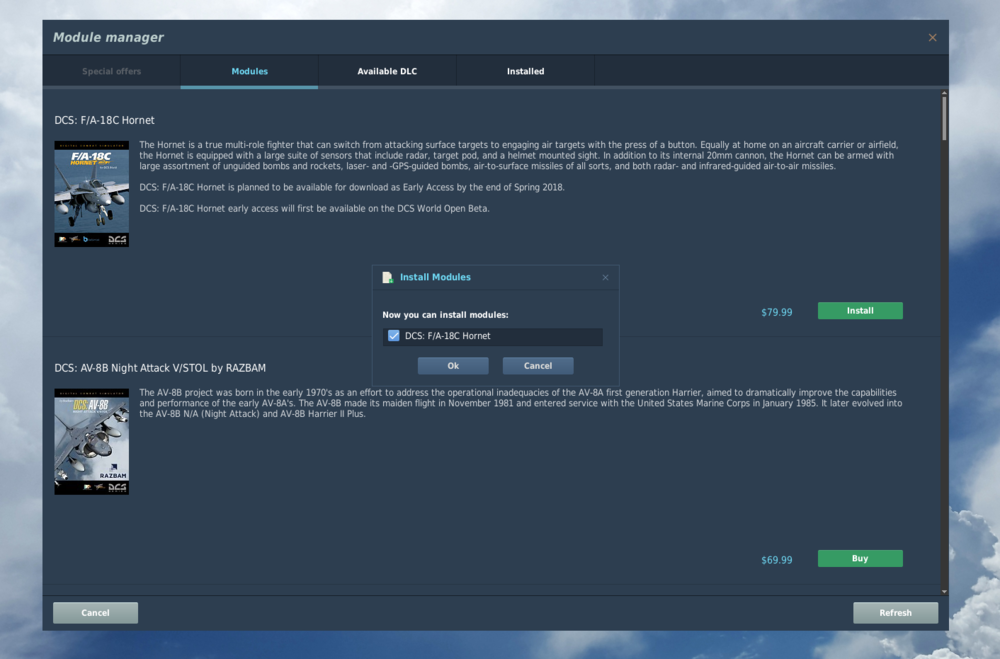Click the DCS: F/A-18C Hornet dialog entry label
This screenshot has width=1000, height=659.
click(448, 336)
